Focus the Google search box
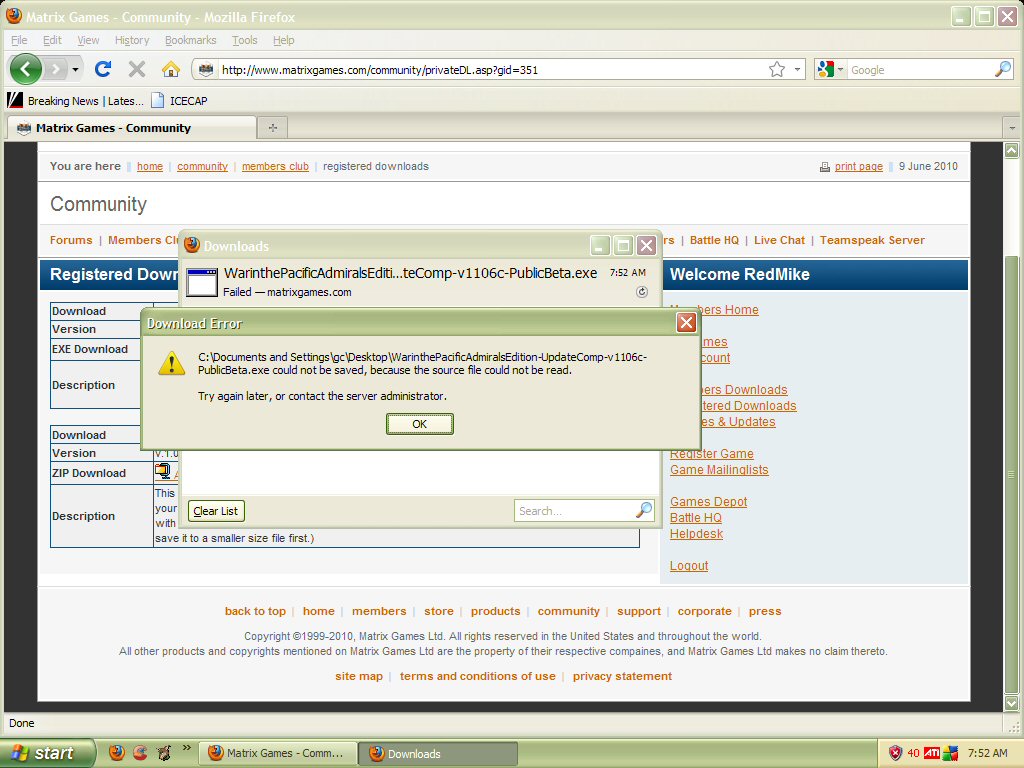The width and height of the screenshot is (1024, 768). click(920, 70)
